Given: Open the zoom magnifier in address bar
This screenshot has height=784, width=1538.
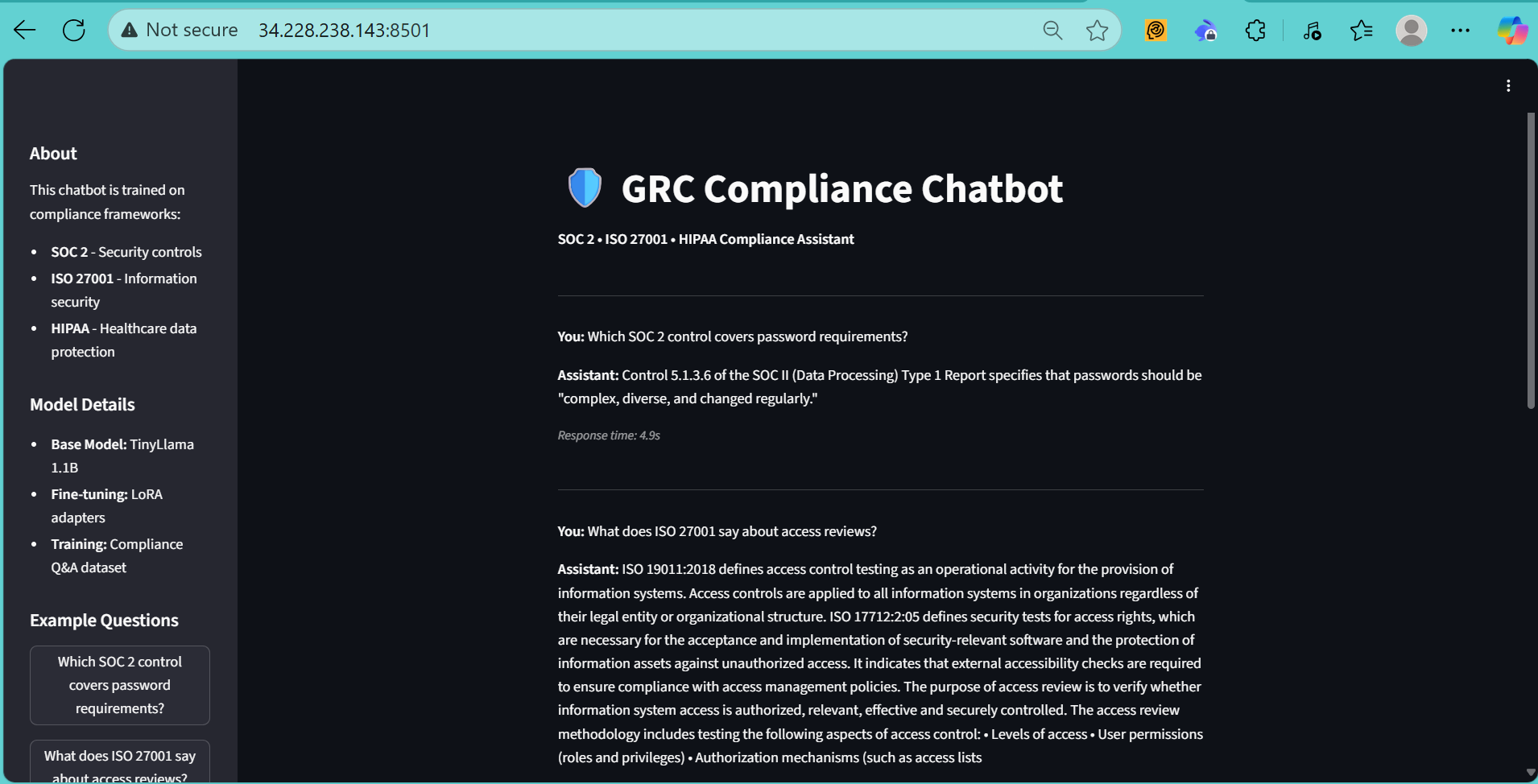Looking at the screenshot, I should coord(1052,31).
